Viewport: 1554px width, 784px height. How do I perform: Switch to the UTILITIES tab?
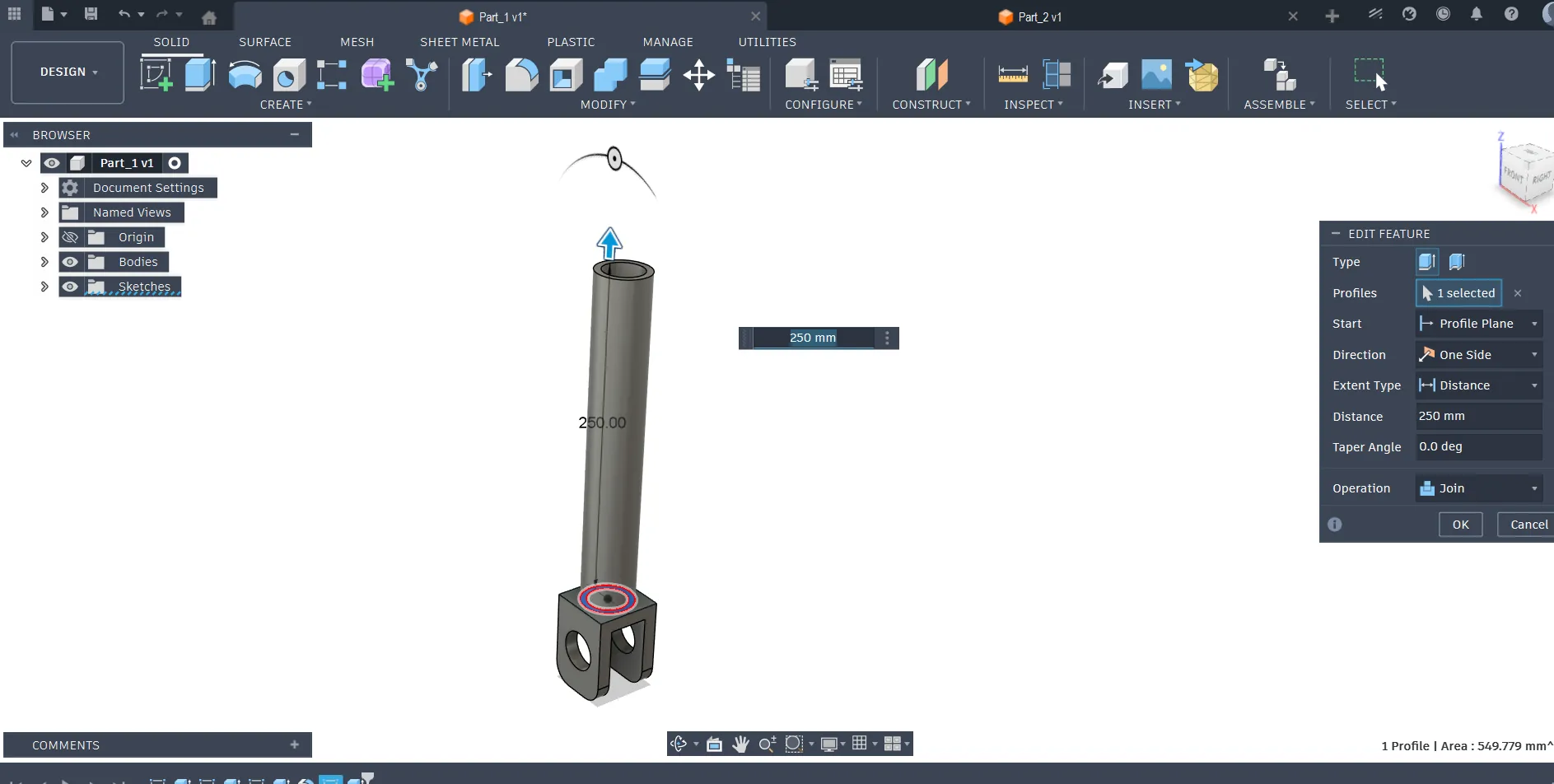[767, 42]
